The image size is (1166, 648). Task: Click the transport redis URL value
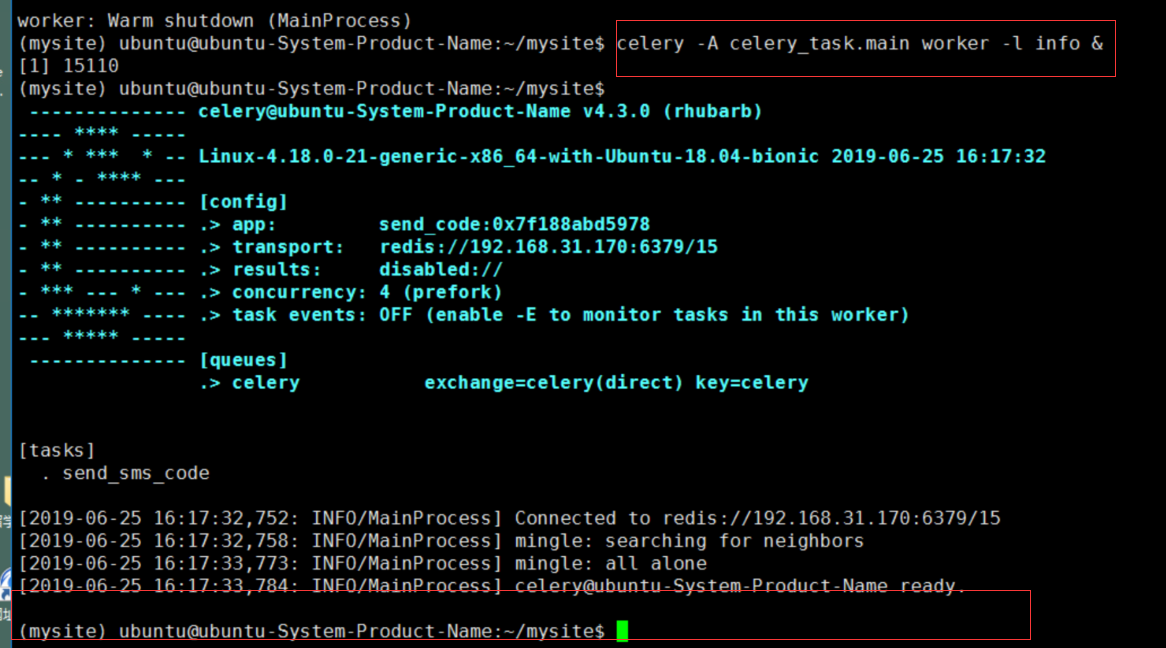click(x=549, y=247)
